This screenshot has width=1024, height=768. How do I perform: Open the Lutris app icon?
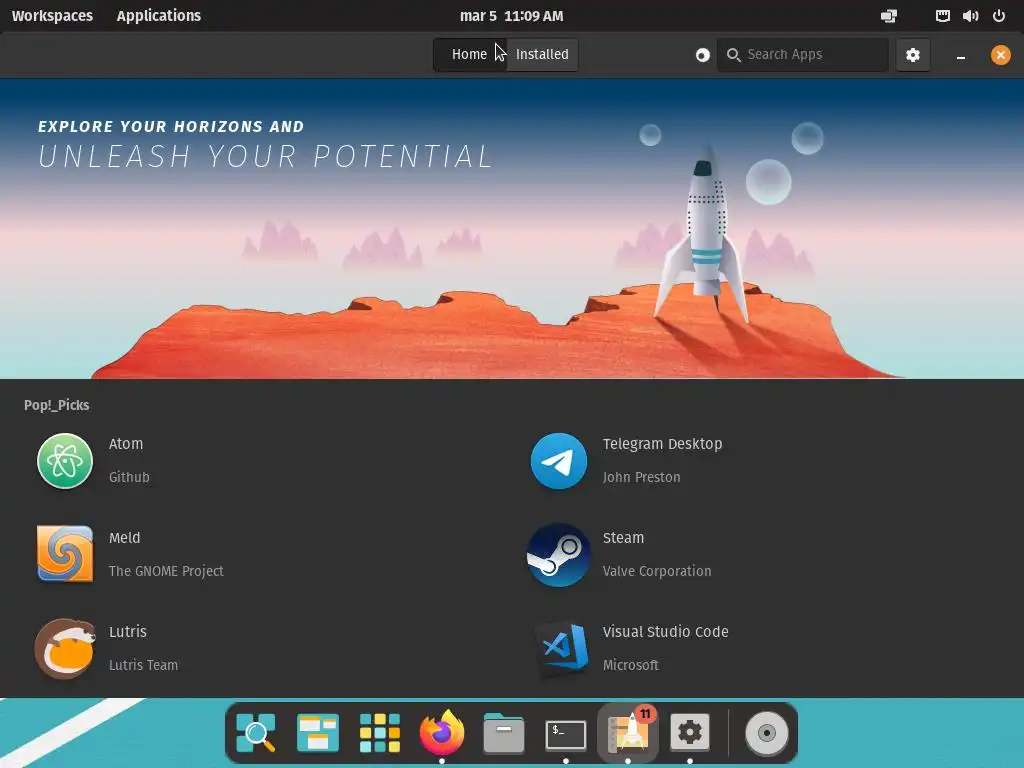tap(65, 648)
